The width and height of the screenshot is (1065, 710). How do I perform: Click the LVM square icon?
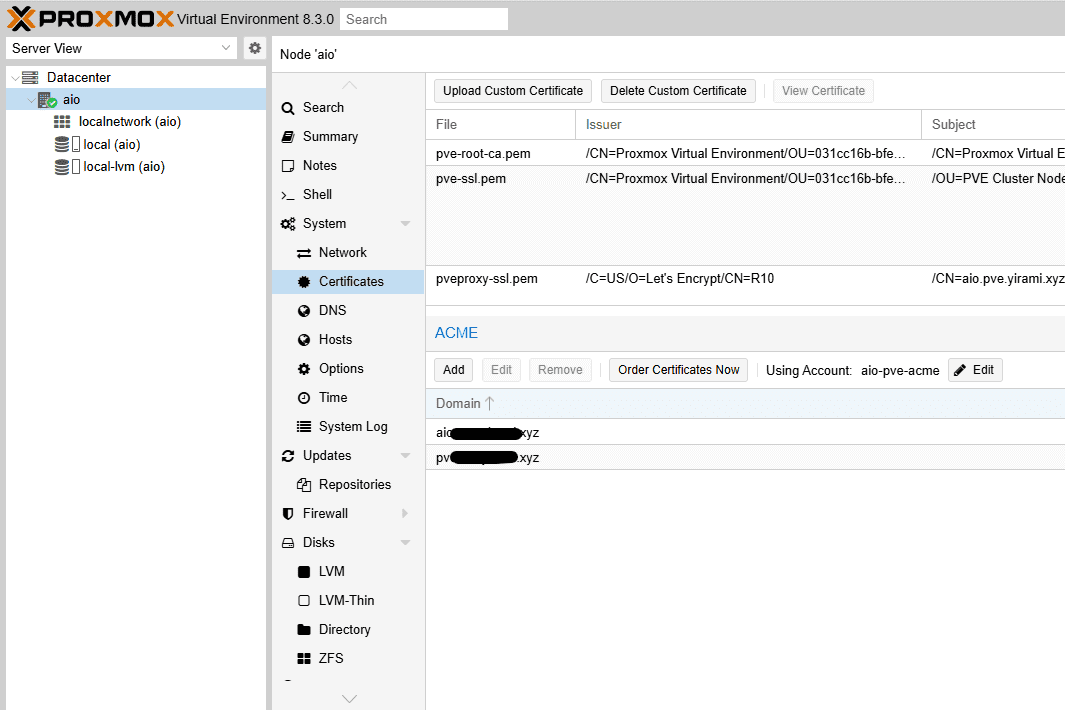[304, 572]
